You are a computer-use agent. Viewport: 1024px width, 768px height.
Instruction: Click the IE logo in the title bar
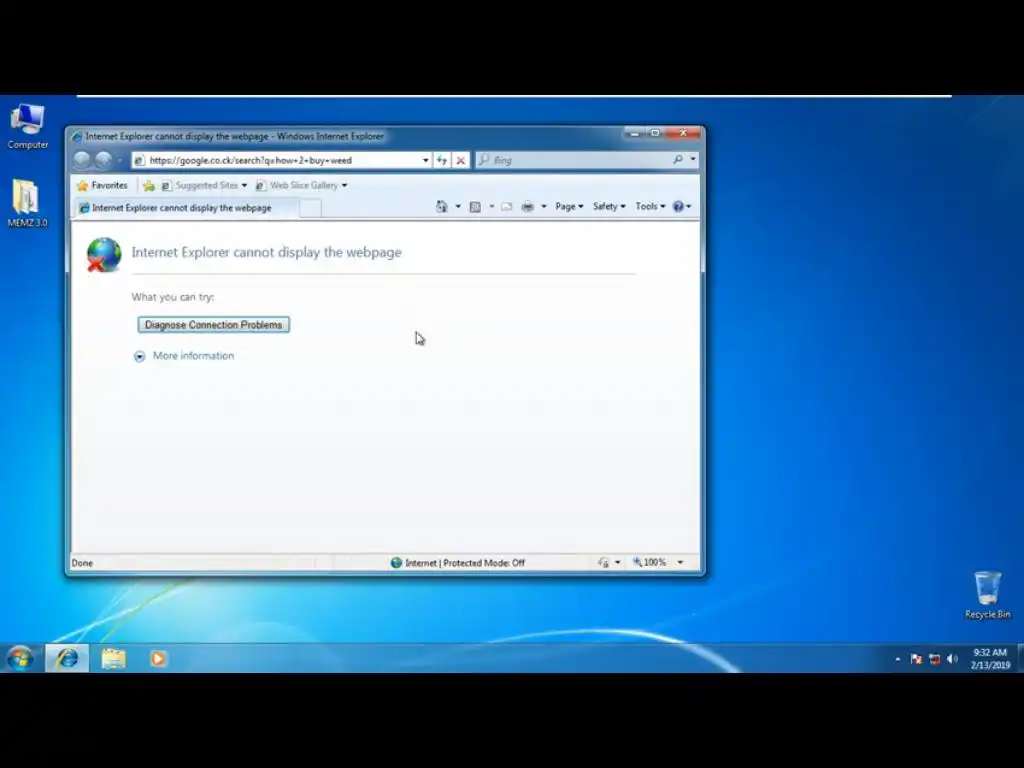click(x=77, y=136)
